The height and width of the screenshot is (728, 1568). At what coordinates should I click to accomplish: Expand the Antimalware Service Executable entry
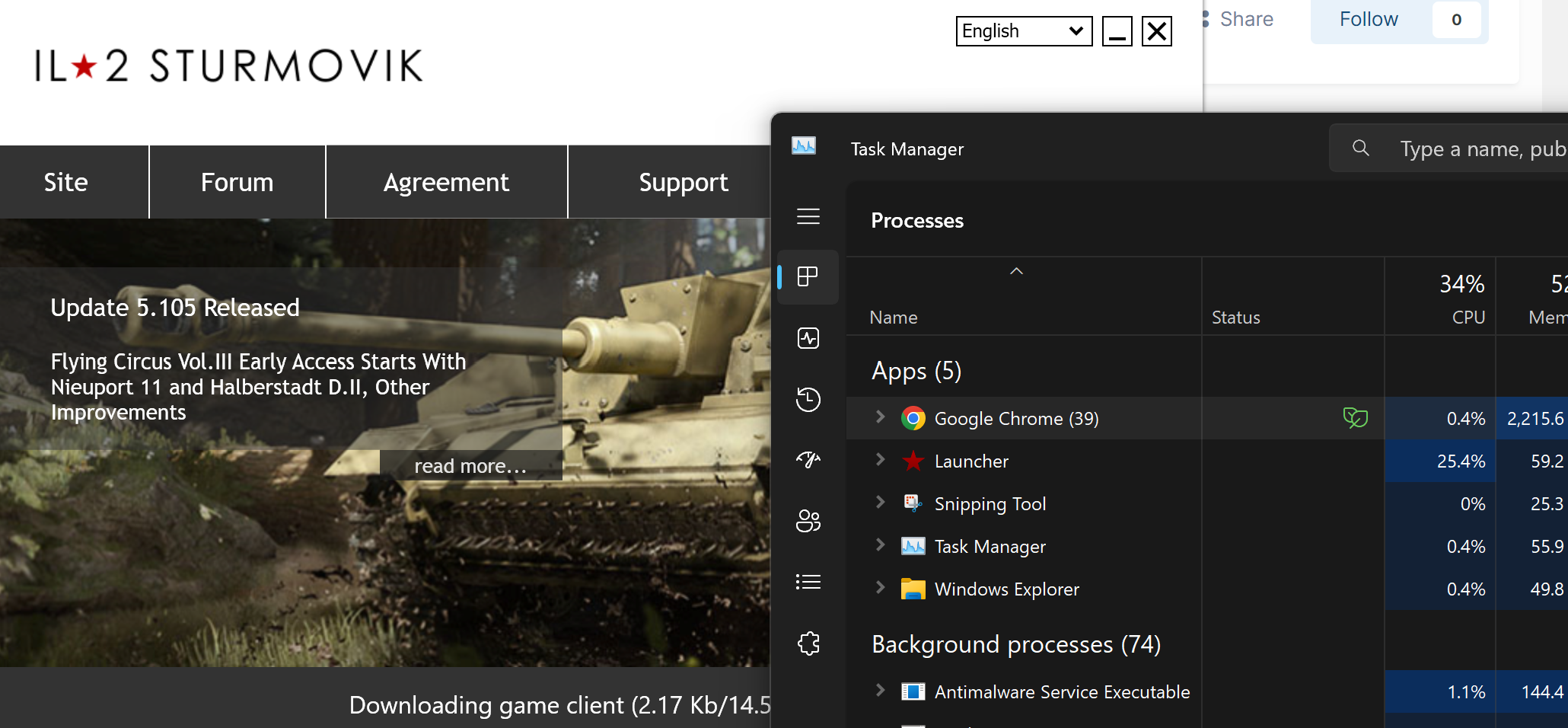[881, 690]
